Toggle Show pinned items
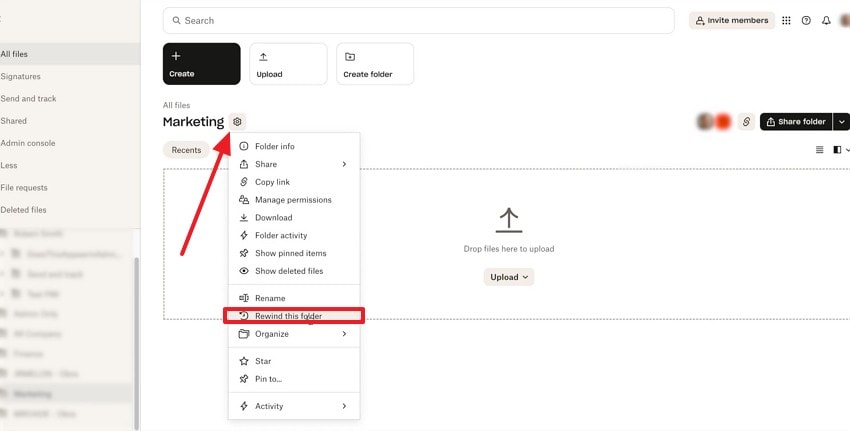The height and width of the screenshot is (431, 850). coord(290,253)
